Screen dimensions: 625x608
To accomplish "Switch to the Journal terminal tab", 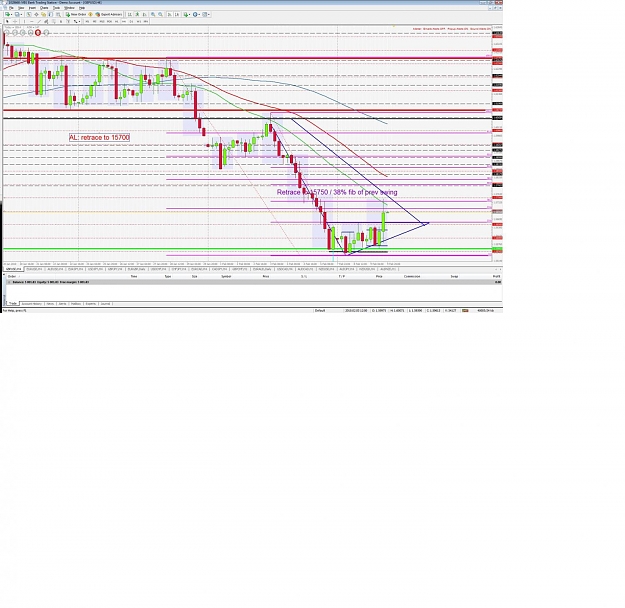I will pos(105,304).
